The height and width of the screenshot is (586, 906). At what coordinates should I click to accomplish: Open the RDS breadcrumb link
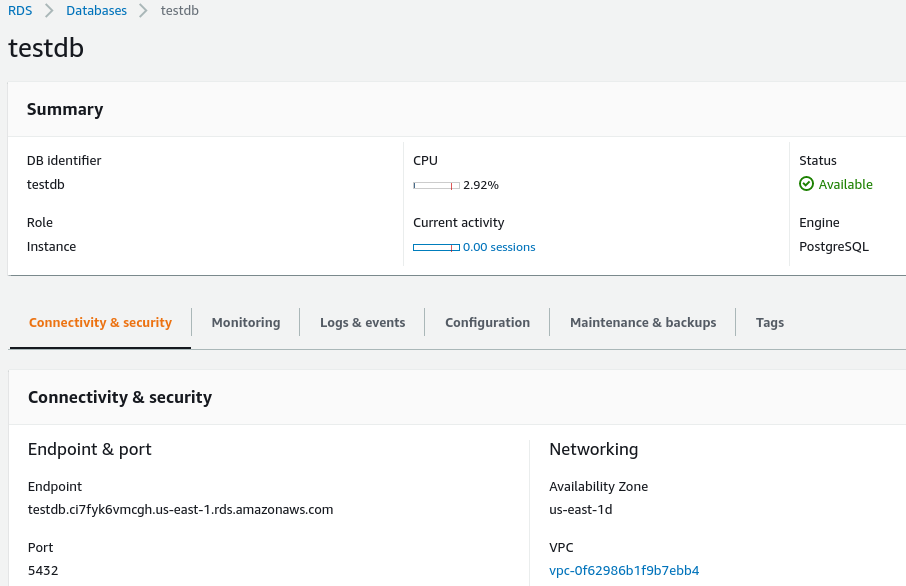click(19, 11)
